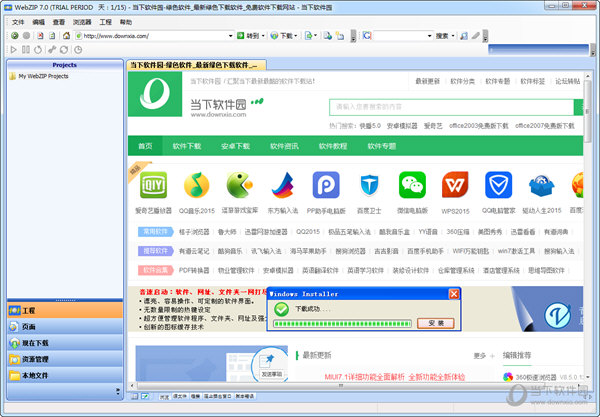Open the 东方输入法 app icon
The height and width of the screenshot is (417, 600).
point(283,185)
